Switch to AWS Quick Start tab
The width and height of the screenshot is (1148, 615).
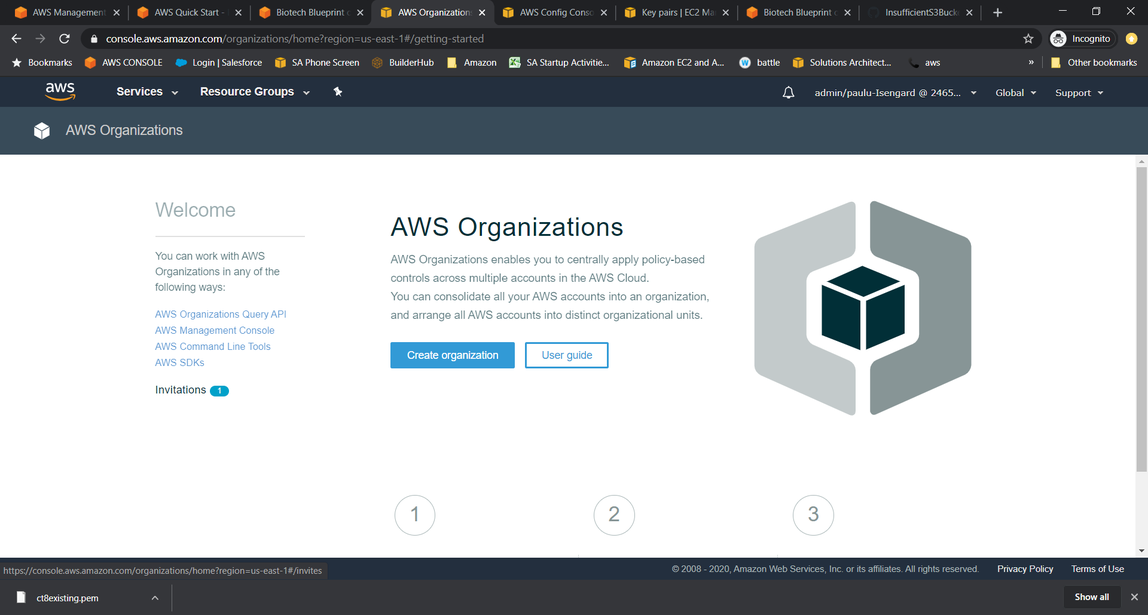pos(188,12)
